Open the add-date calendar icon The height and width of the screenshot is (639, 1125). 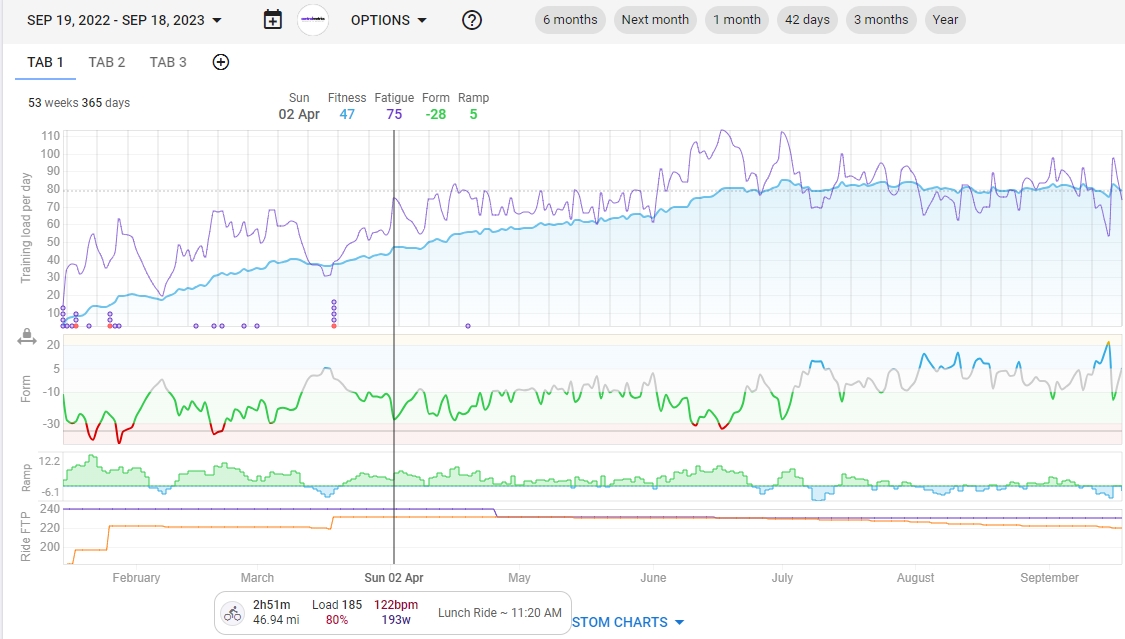[x=272, y=20]
